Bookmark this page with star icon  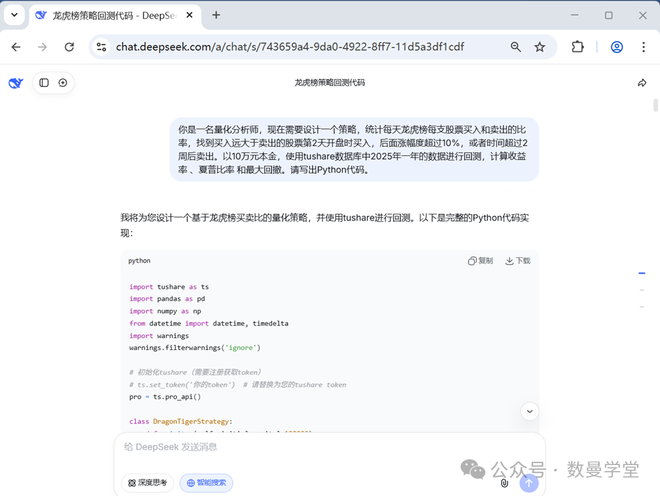[x=540, y=47]
